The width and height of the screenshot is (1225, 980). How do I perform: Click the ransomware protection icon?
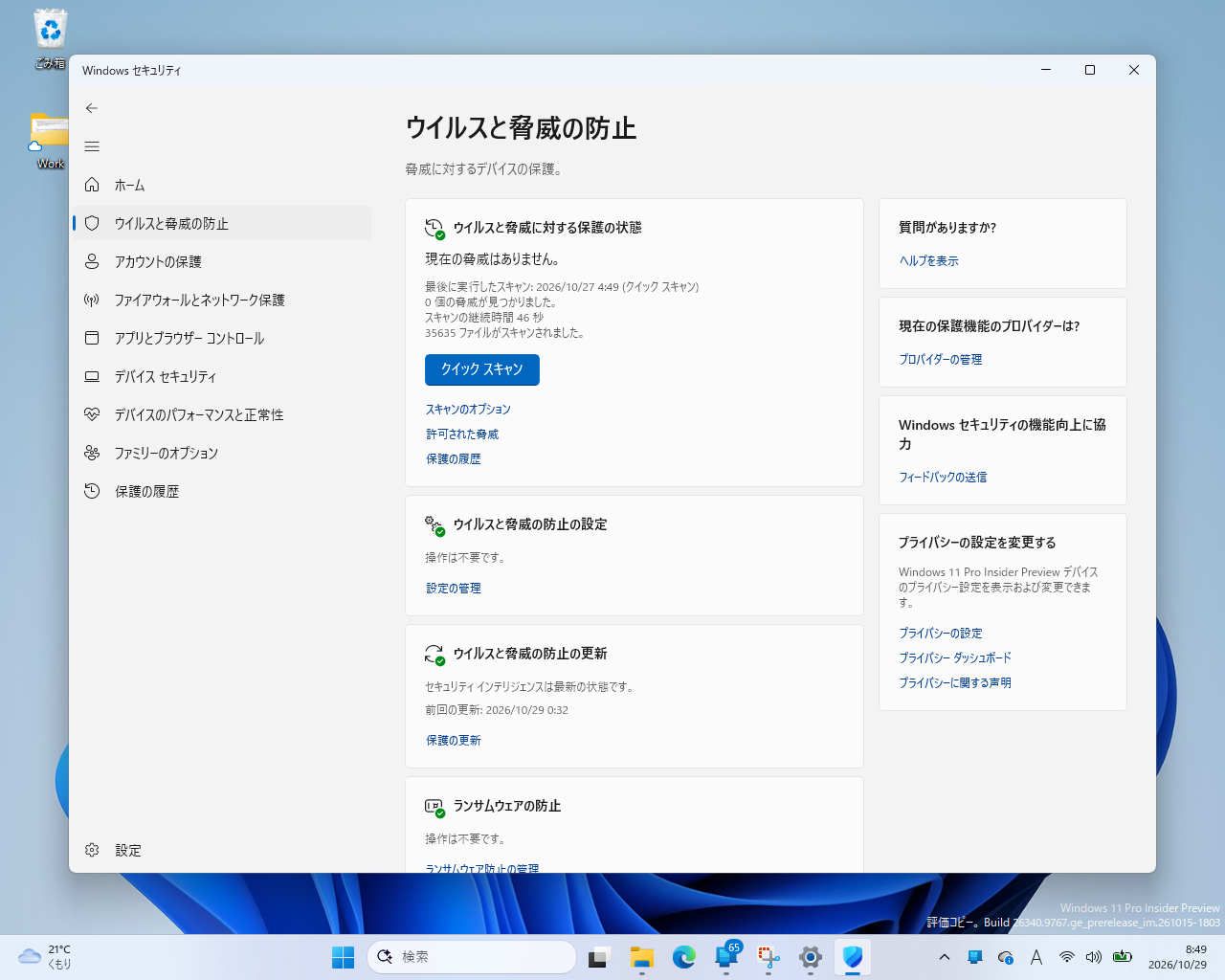coord(434,807)
